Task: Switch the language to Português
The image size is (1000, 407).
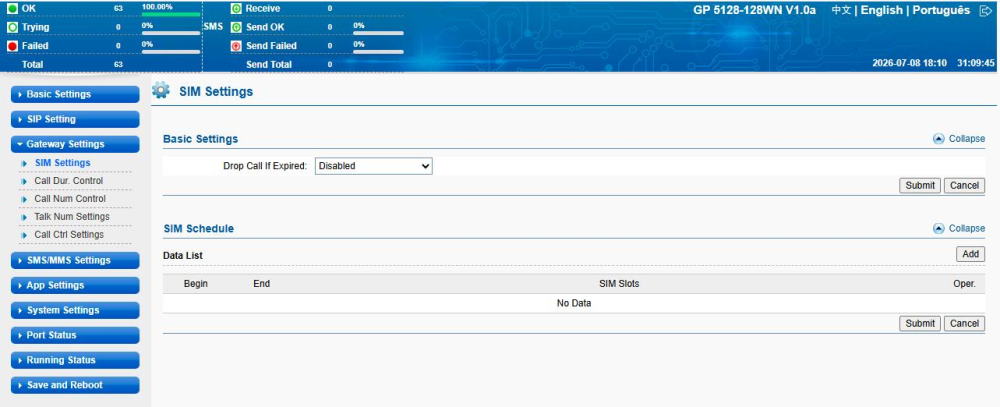Action: [941, 11]
